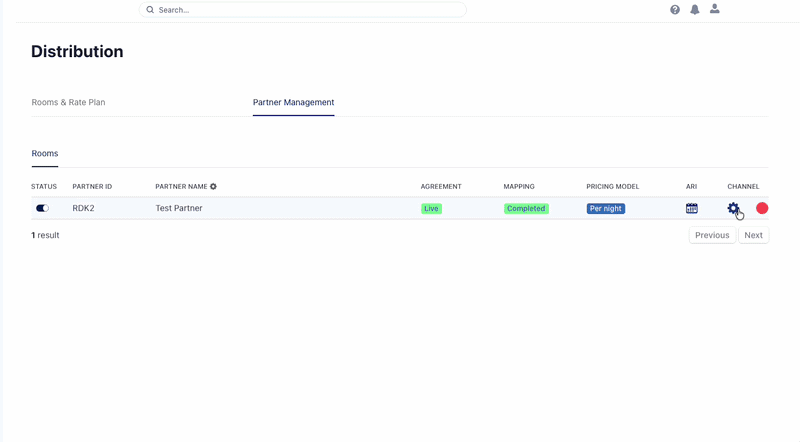Click the Per night pricing badge
Image resolution: width=800 pixels, height=442 pixels.
606,208
